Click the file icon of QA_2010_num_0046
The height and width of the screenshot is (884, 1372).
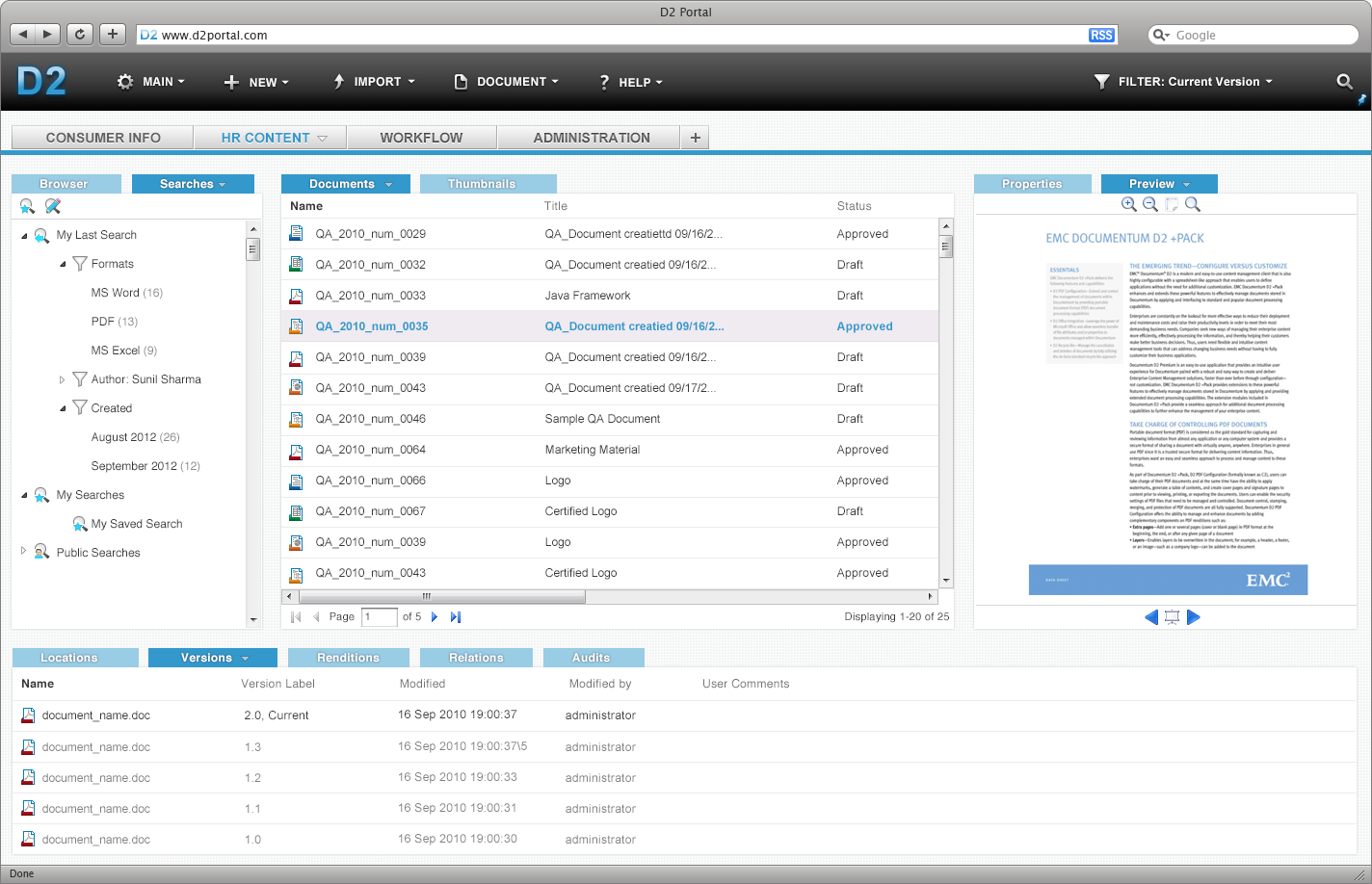pos(297,419)
